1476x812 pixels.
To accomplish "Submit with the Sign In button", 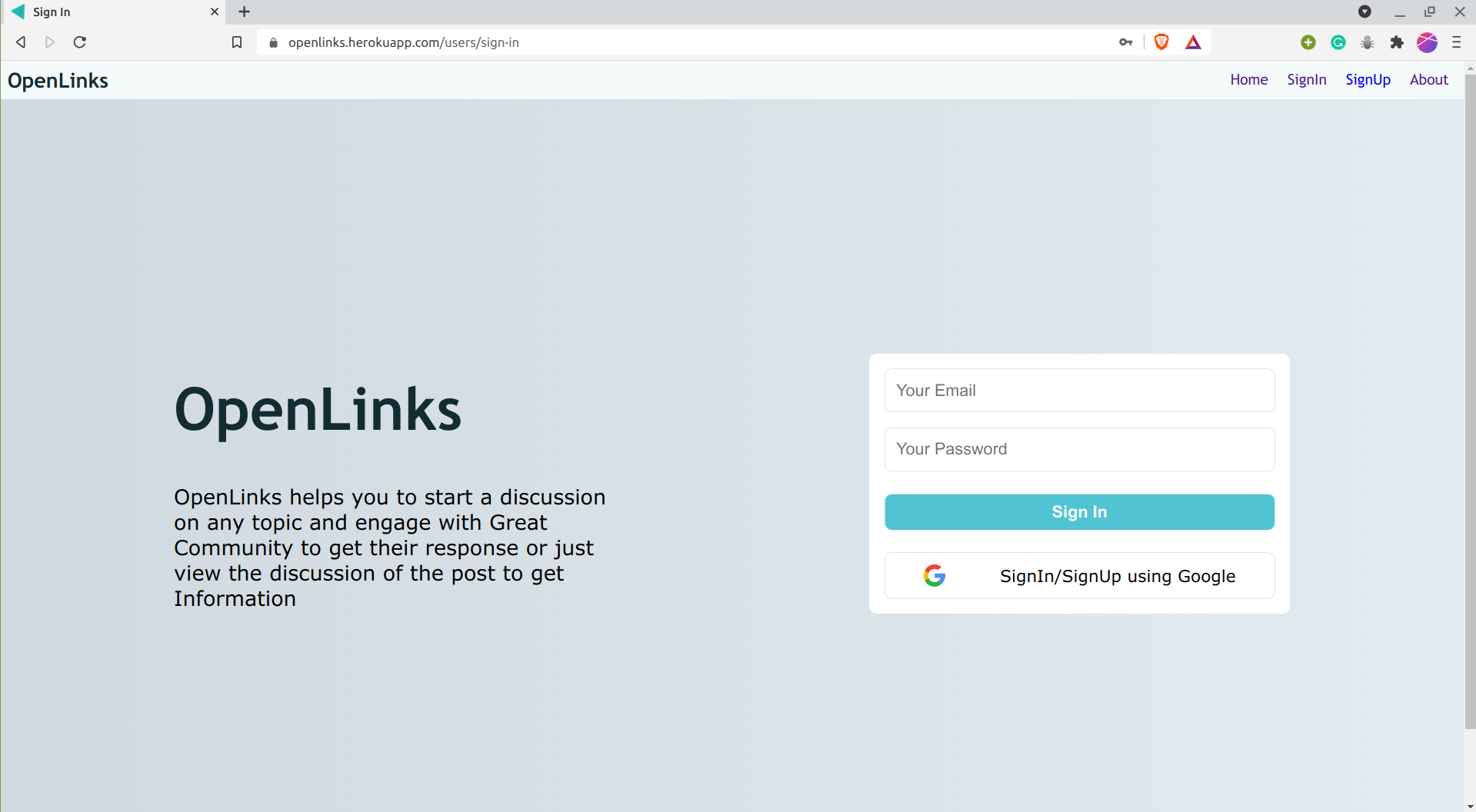I will (1079, 511).
